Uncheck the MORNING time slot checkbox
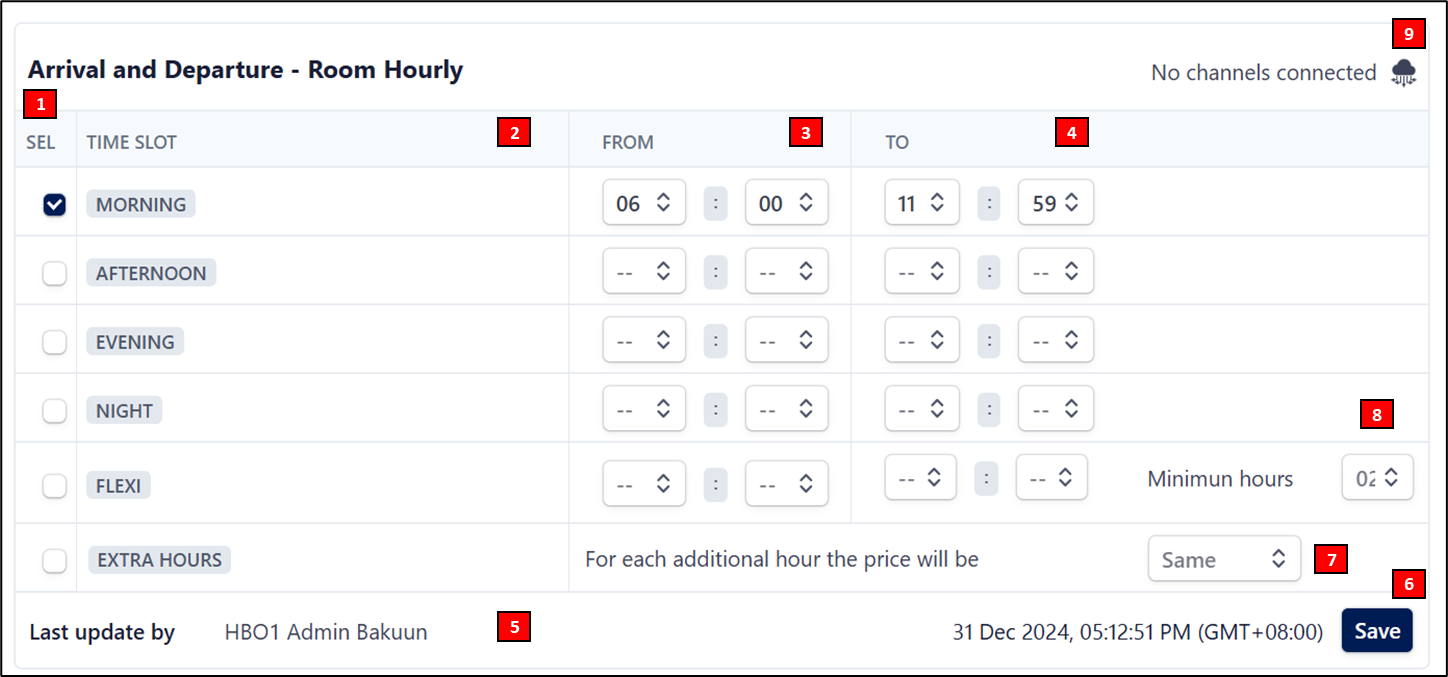This screenshot has height=677, width=1448. 54,204
